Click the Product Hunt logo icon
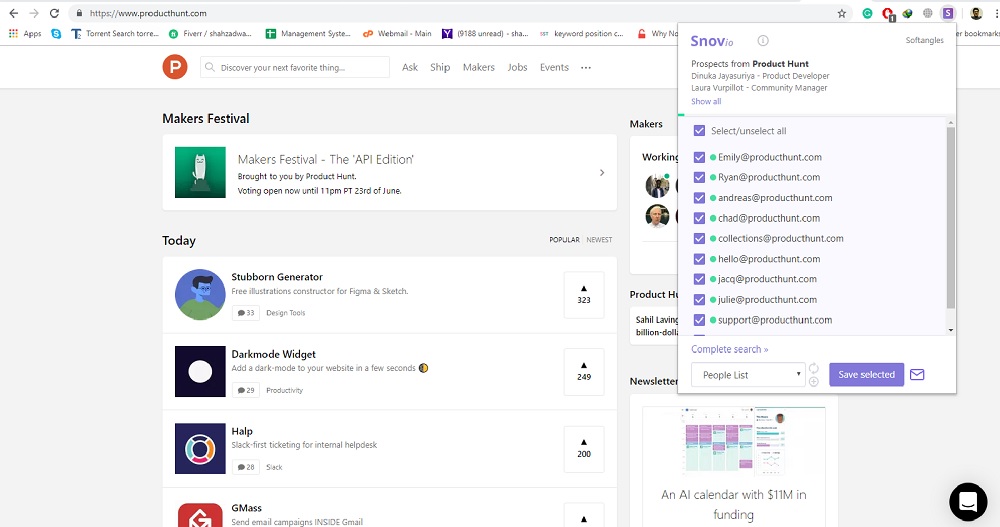1000x527 pixels. [x=175, y=67]
